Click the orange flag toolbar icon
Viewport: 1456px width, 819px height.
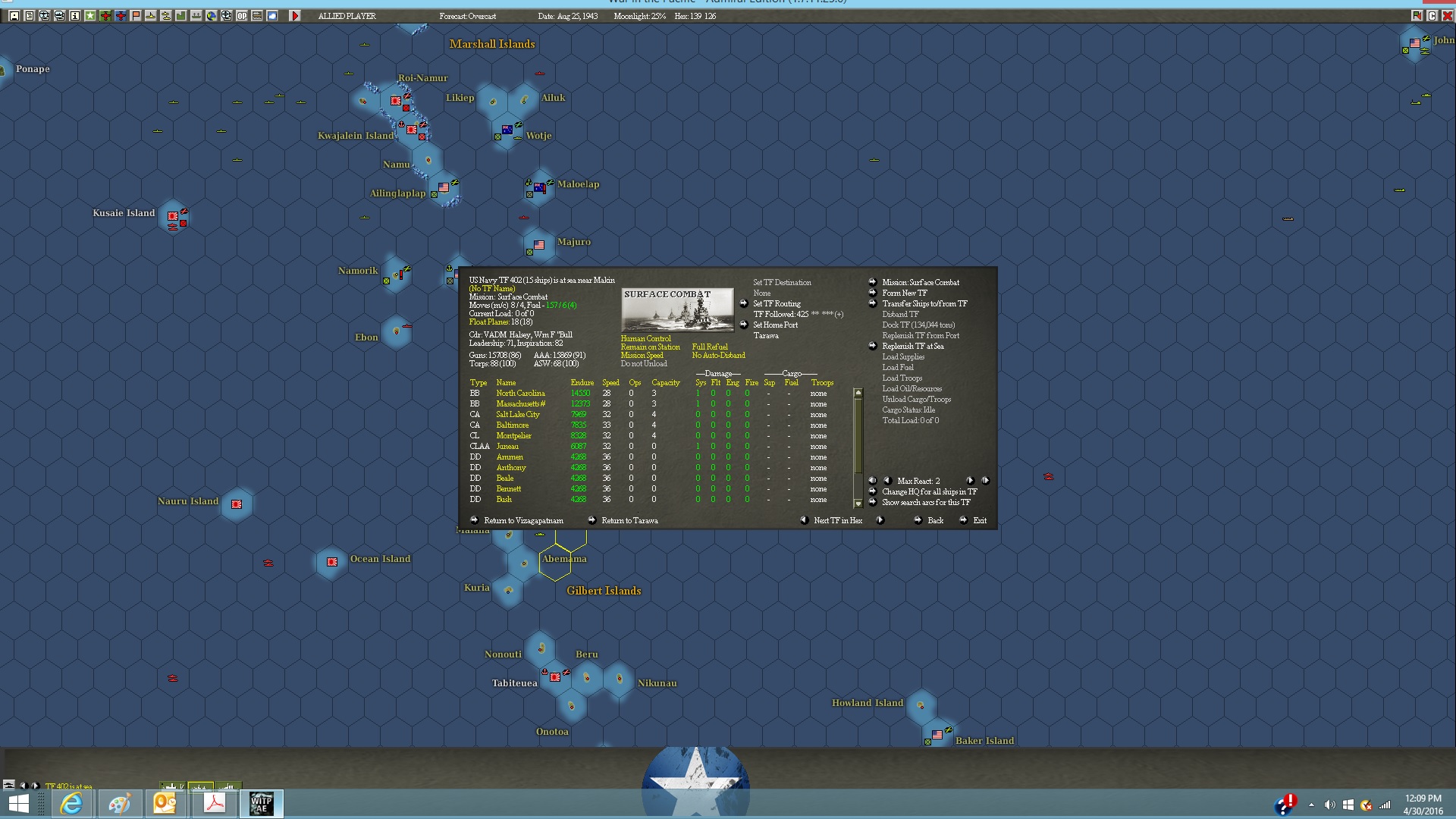pos(136,16)
